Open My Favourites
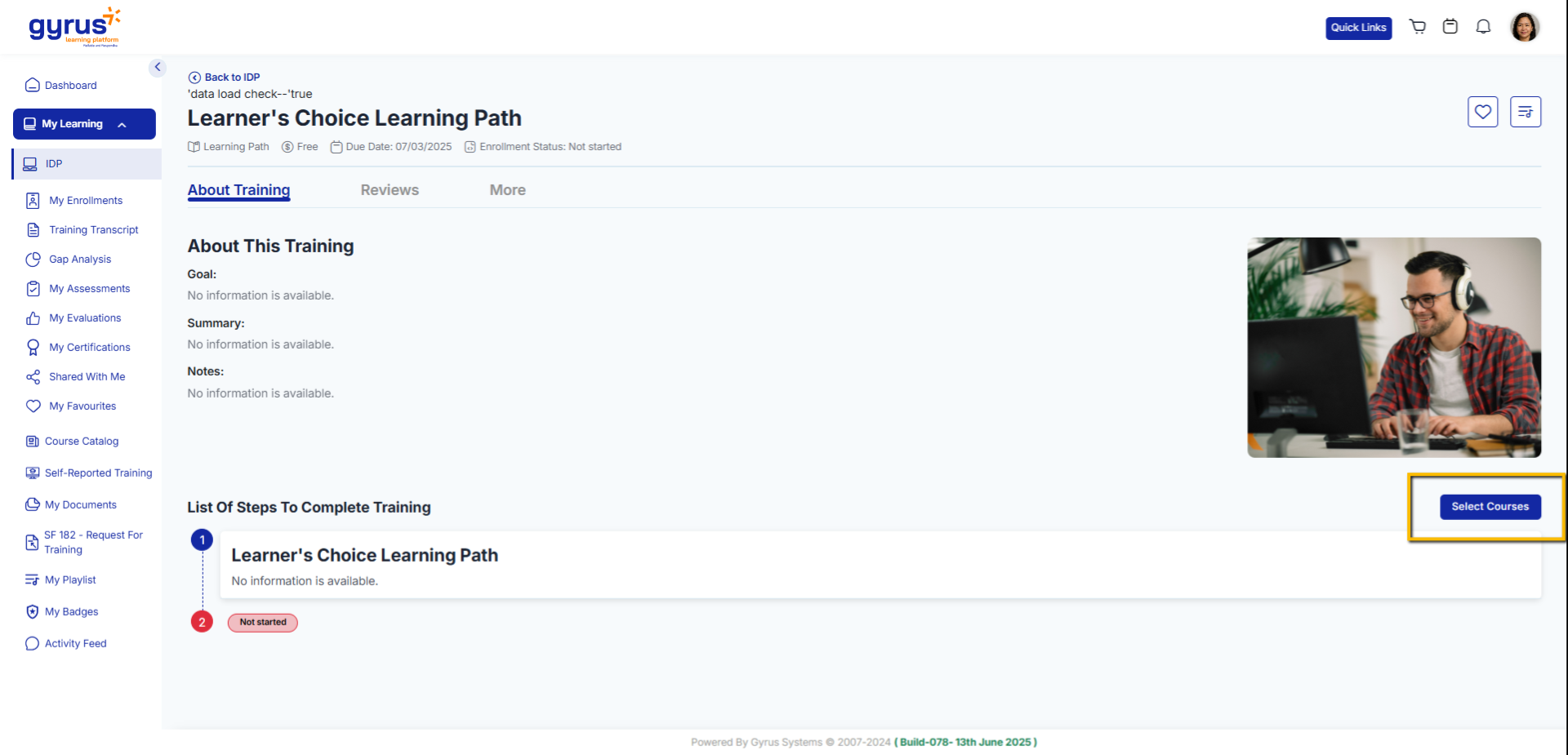The height and width of the screenshot is (755, 1568). 71,406
